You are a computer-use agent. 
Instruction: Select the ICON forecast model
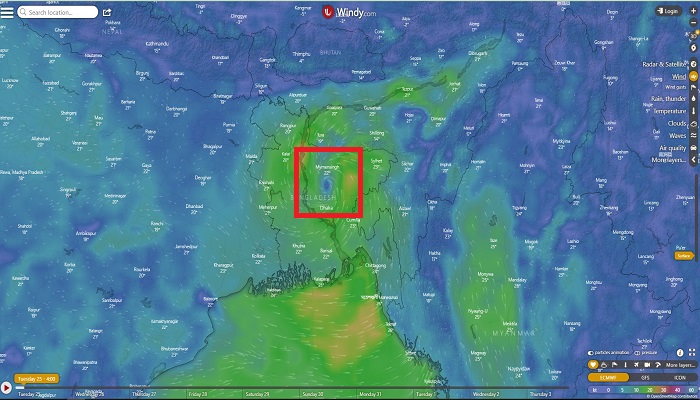pyautogui.click(x=679, y=377)
